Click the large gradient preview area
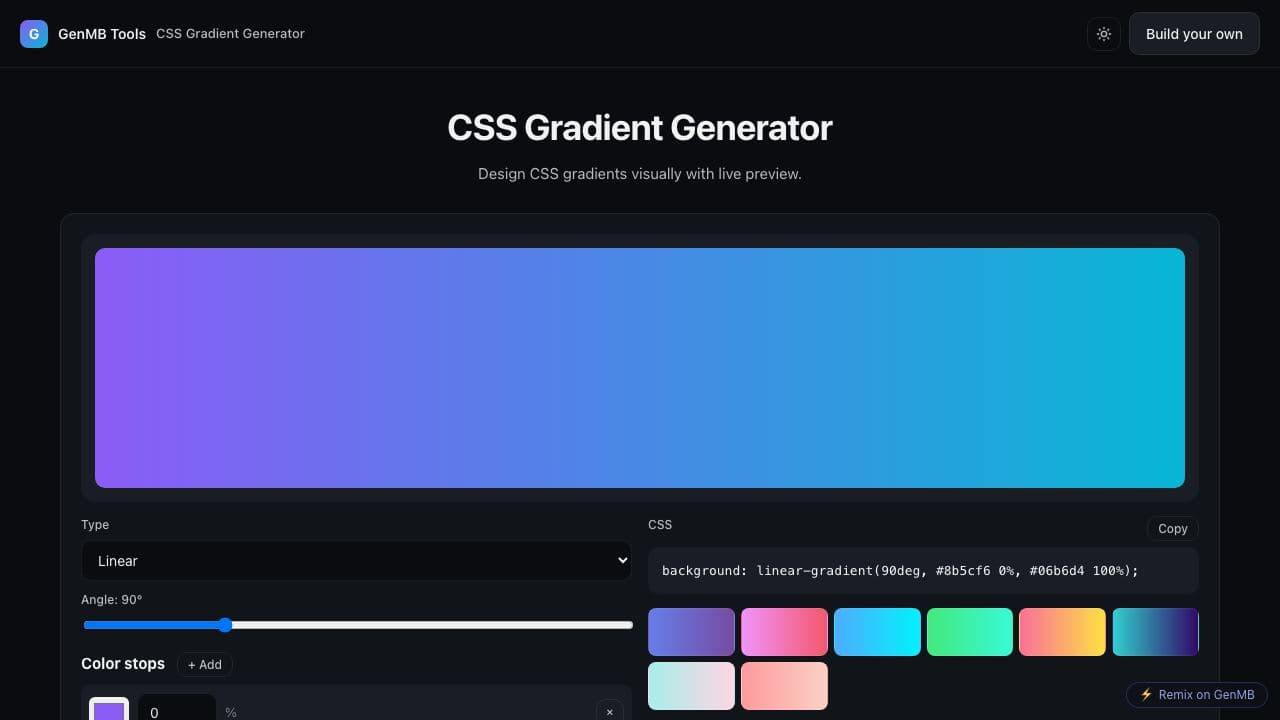This screenshot has height=720, width=1280. [x=640, y=368]
